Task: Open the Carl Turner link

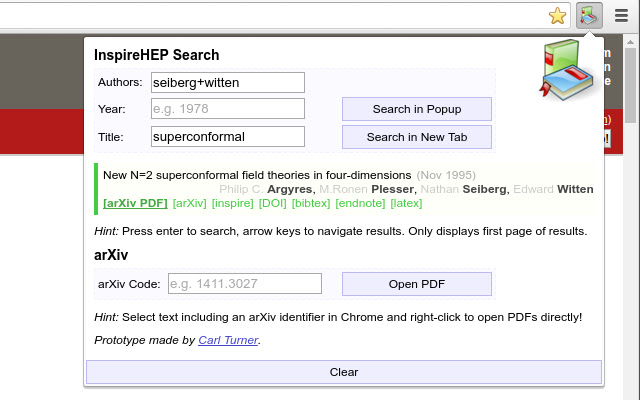Action: coord(228,340)
